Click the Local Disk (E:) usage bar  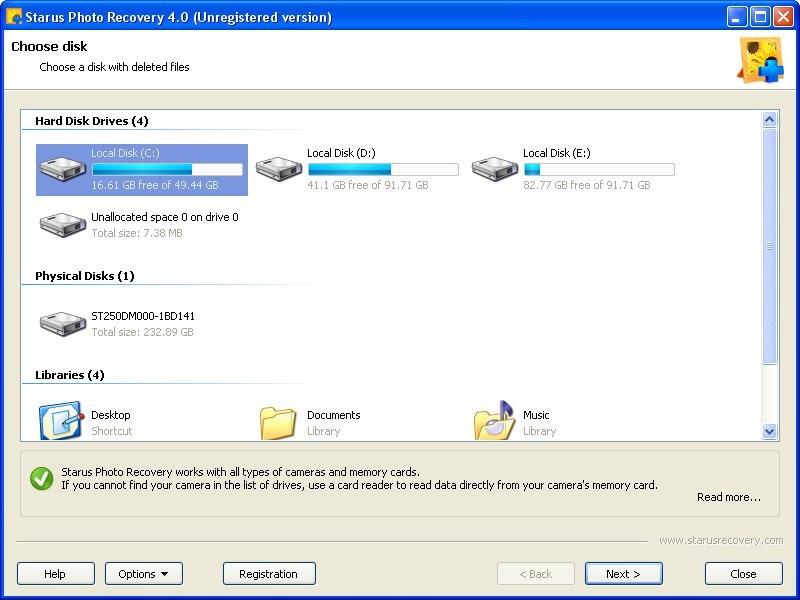point(599,169)
